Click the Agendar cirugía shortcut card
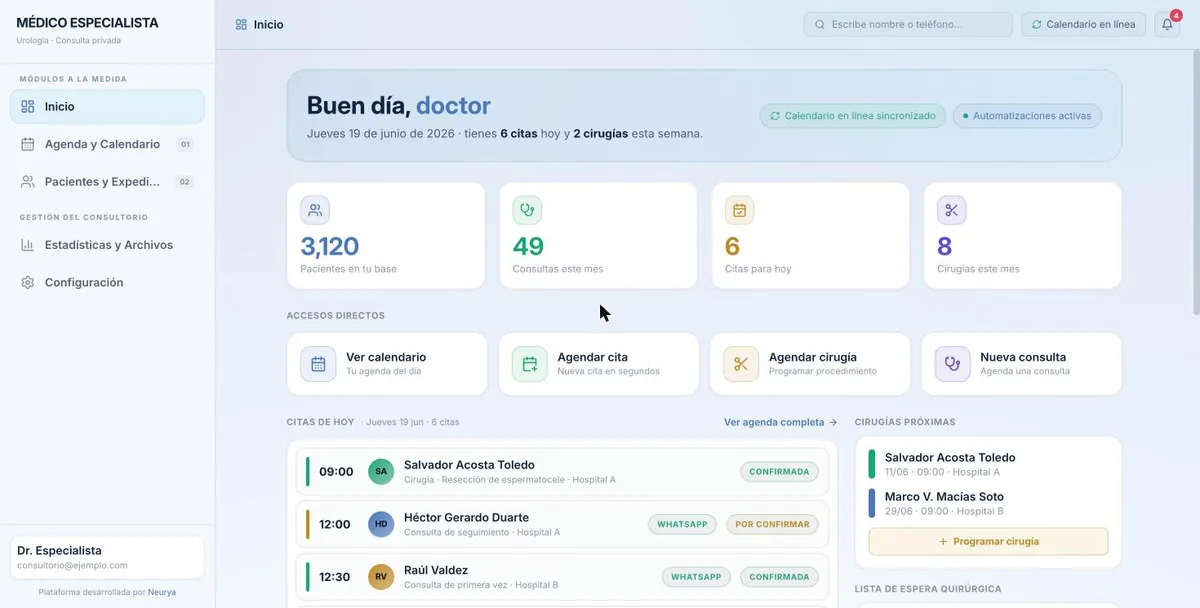 (x=810, y=364)
